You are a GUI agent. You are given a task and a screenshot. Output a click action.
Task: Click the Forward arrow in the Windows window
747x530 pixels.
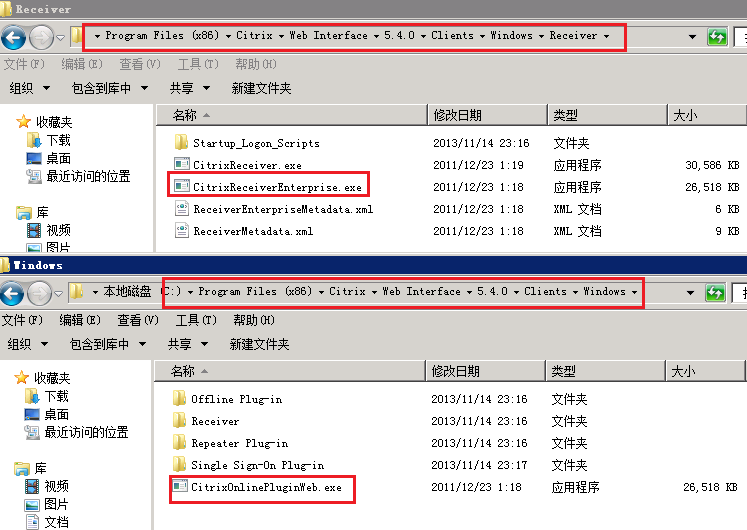[39, 293]
